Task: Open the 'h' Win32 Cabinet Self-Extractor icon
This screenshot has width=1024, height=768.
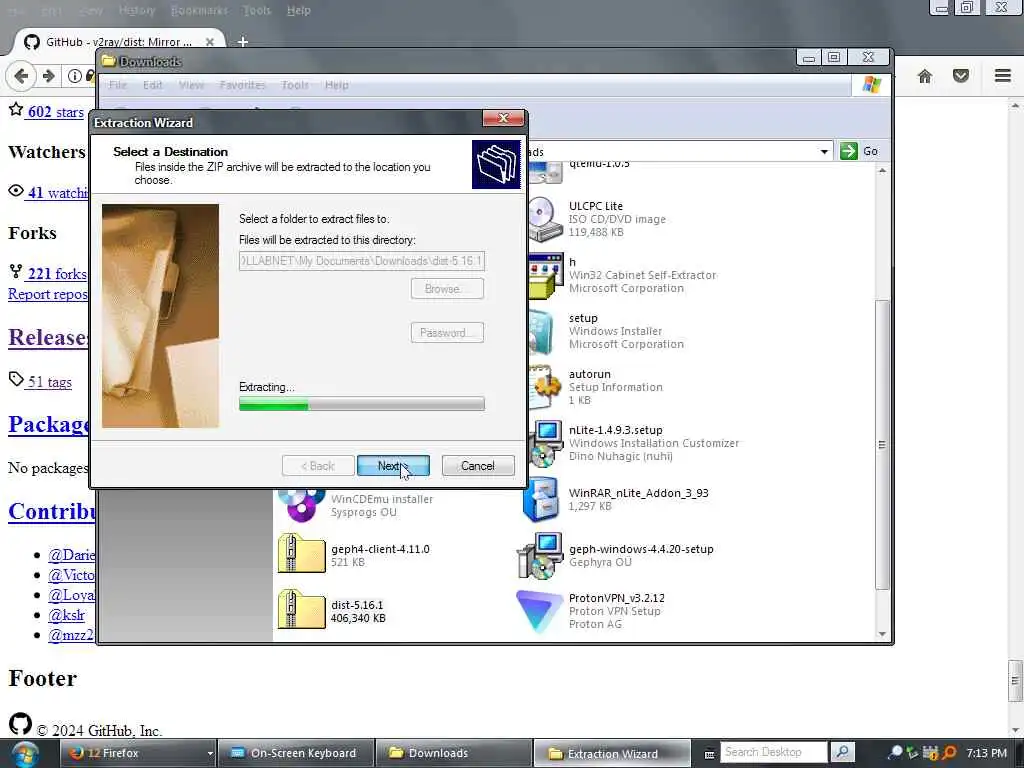Action: [544, 275]
